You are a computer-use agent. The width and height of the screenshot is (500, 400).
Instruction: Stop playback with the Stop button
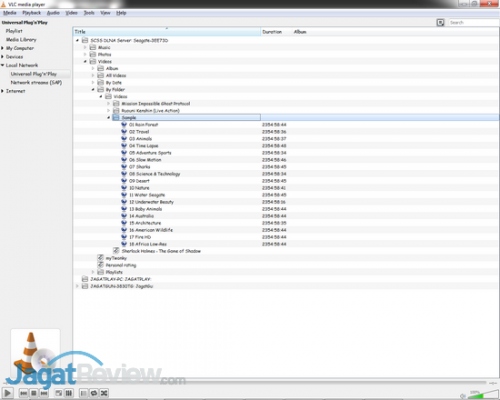tap(34, 393)
